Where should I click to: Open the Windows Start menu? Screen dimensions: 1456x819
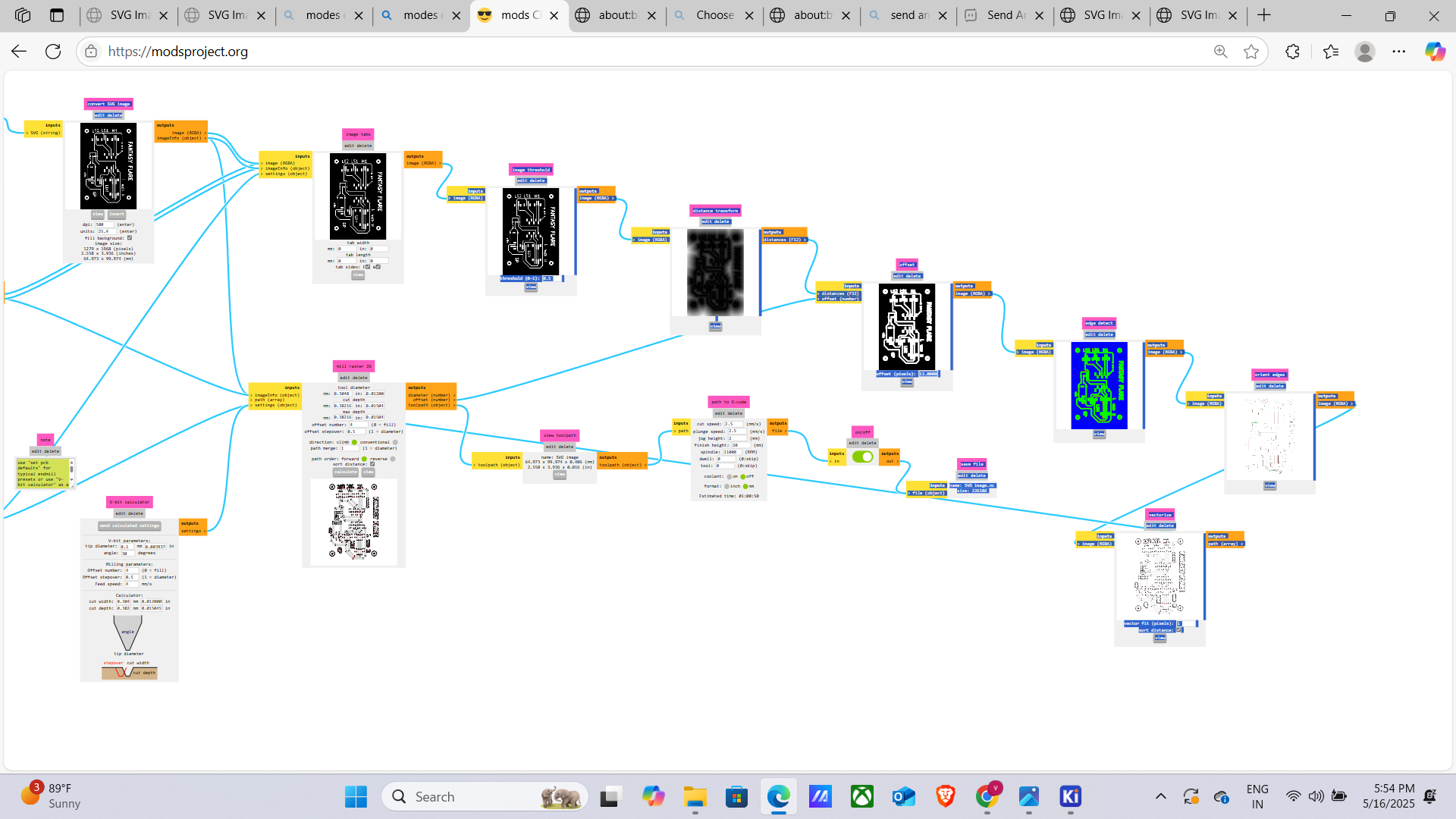click(x=356, y=797)
